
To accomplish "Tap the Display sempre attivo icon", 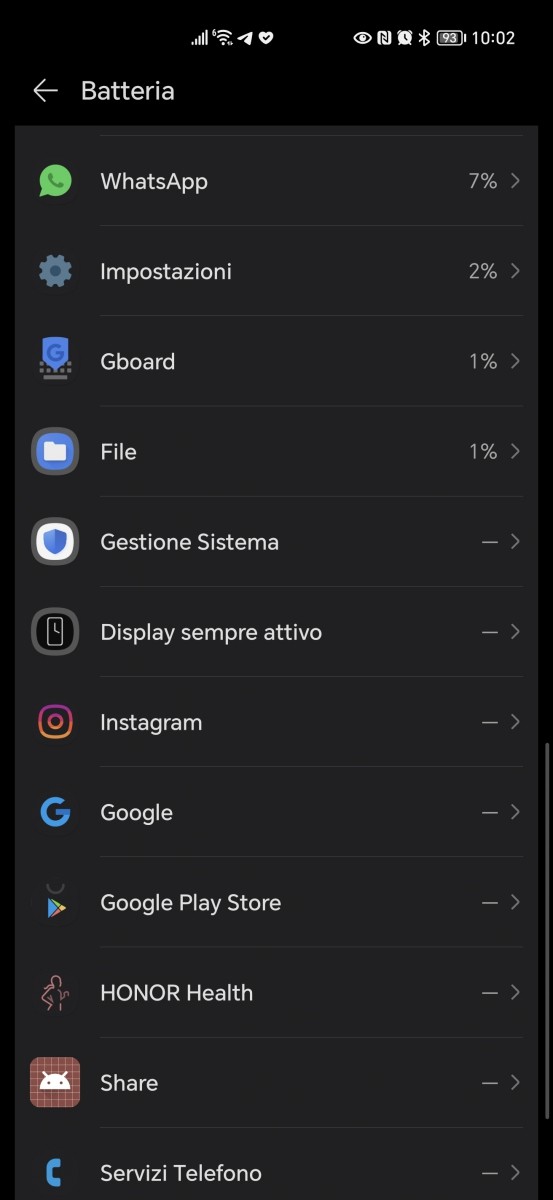I will (x=55, y=631).
